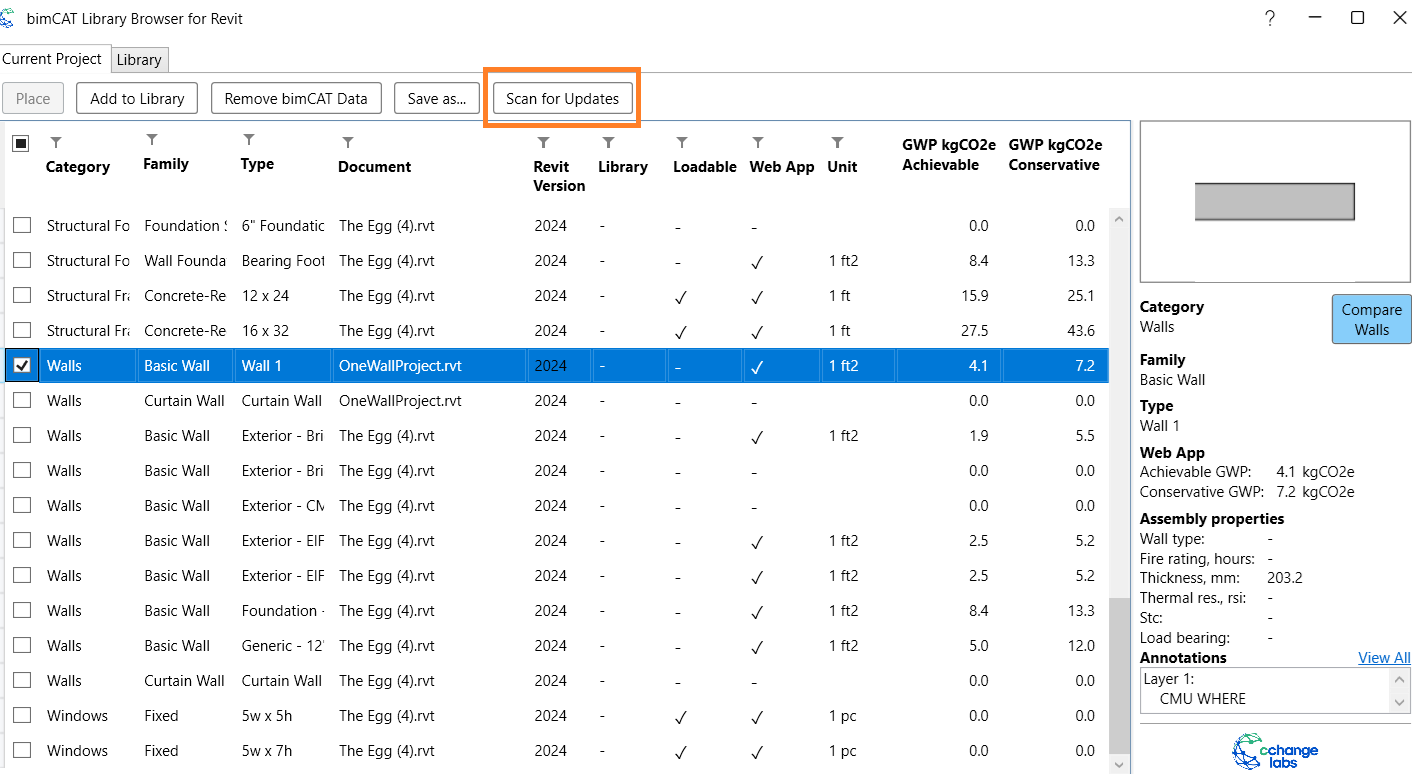Switch to the Library tab

(139, 60)
